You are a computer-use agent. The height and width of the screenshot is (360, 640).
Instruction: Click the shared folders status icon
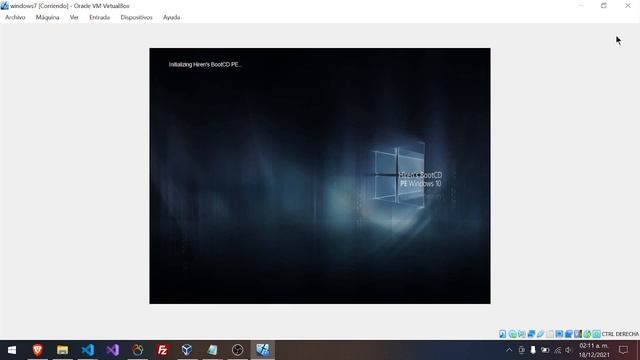[x=550, y=334]
